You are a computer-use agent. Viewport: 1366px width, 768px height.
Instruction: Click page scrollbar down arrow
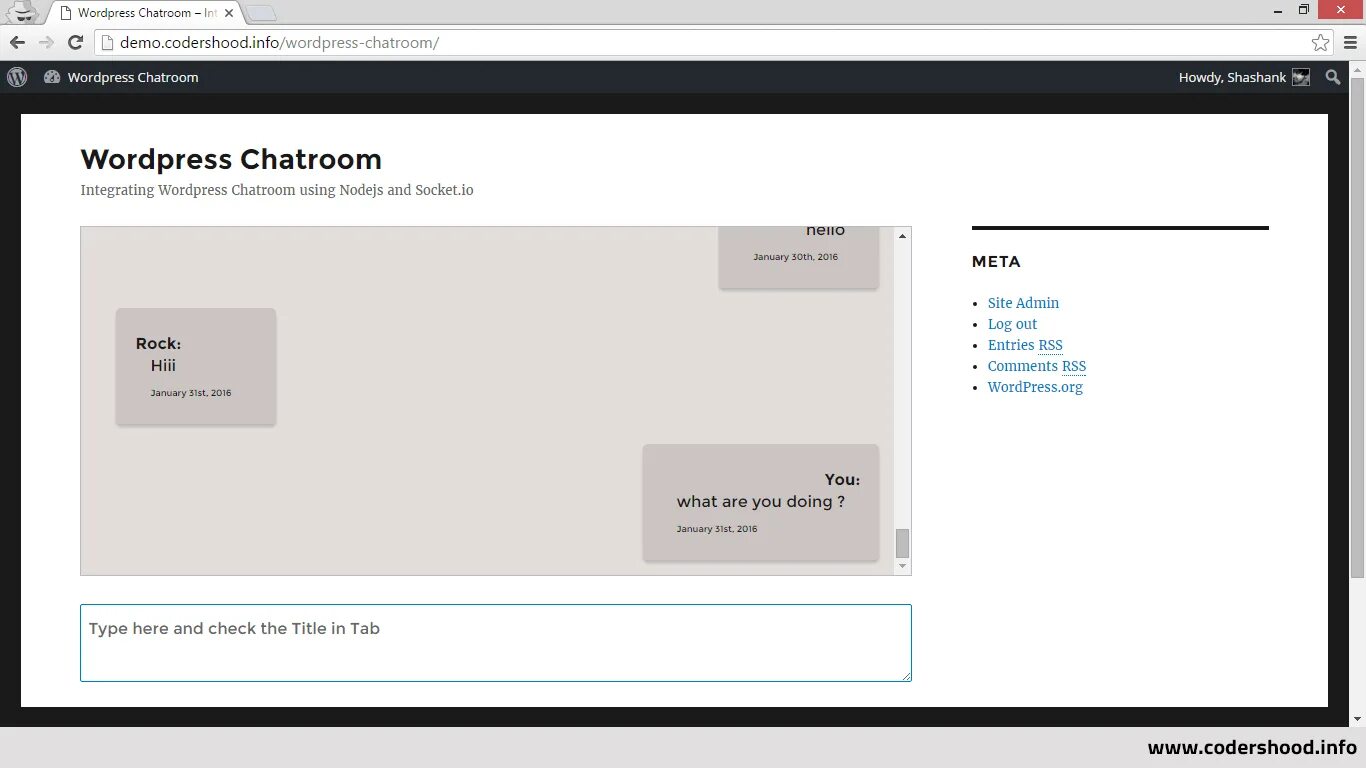[1357, 718]
